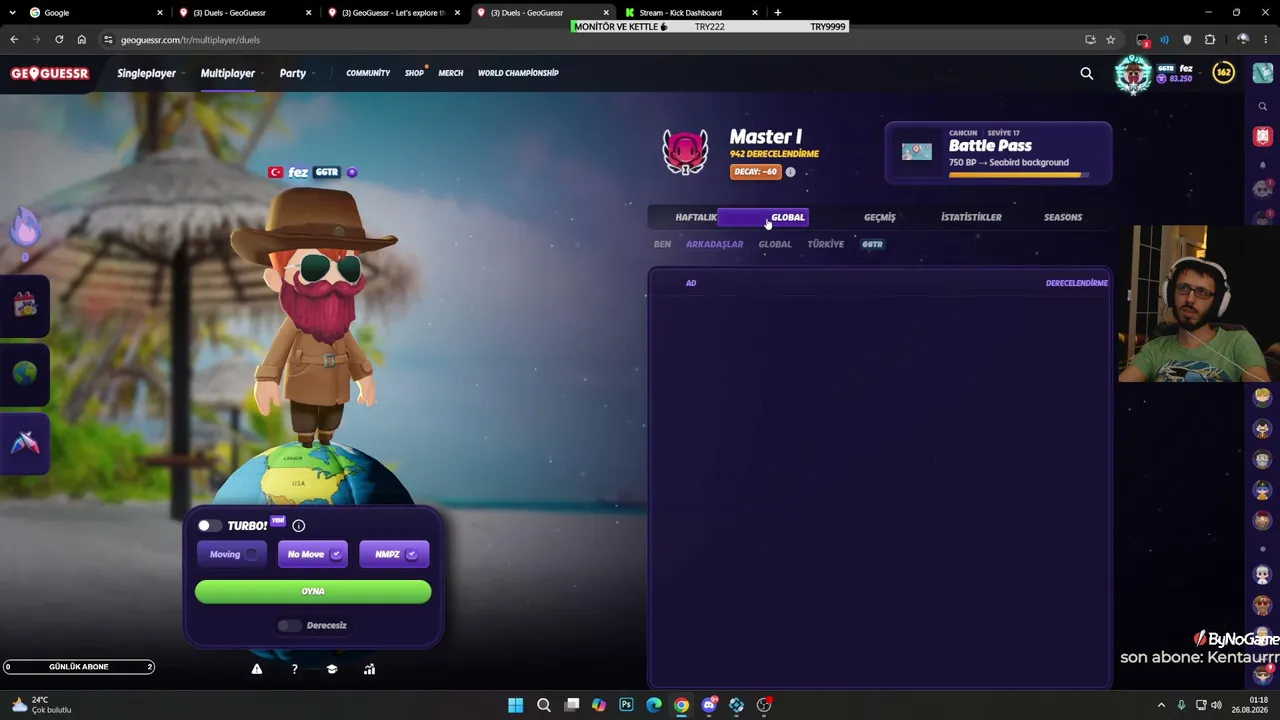Open Windows taskbar search
This screenshot has height=720, width=1280.
tap(544, 705)
